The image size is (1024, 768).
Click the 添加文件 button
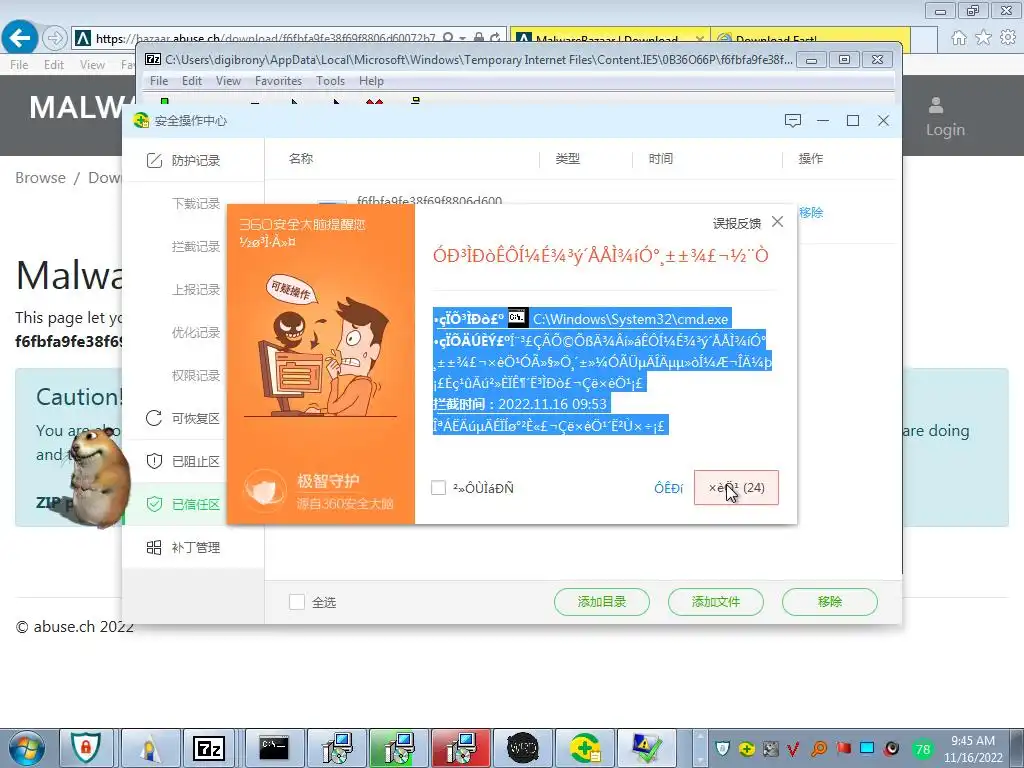point(716,601)
